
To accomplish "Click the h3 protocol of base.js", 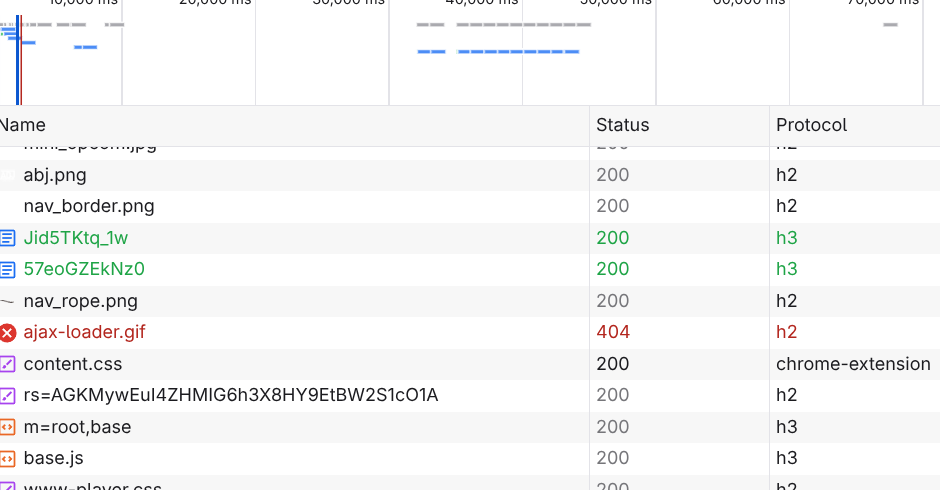I will [787, 458].
